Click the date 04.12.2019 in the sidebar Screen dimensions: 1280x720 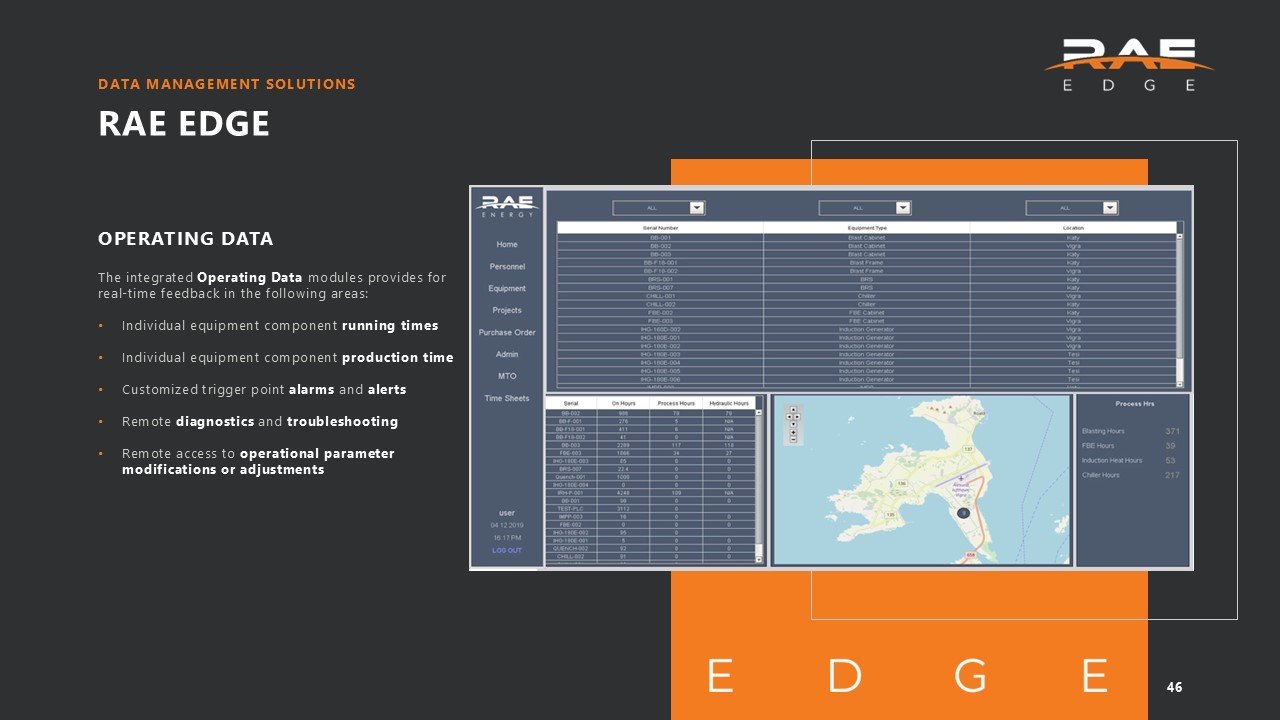(507, 525)
